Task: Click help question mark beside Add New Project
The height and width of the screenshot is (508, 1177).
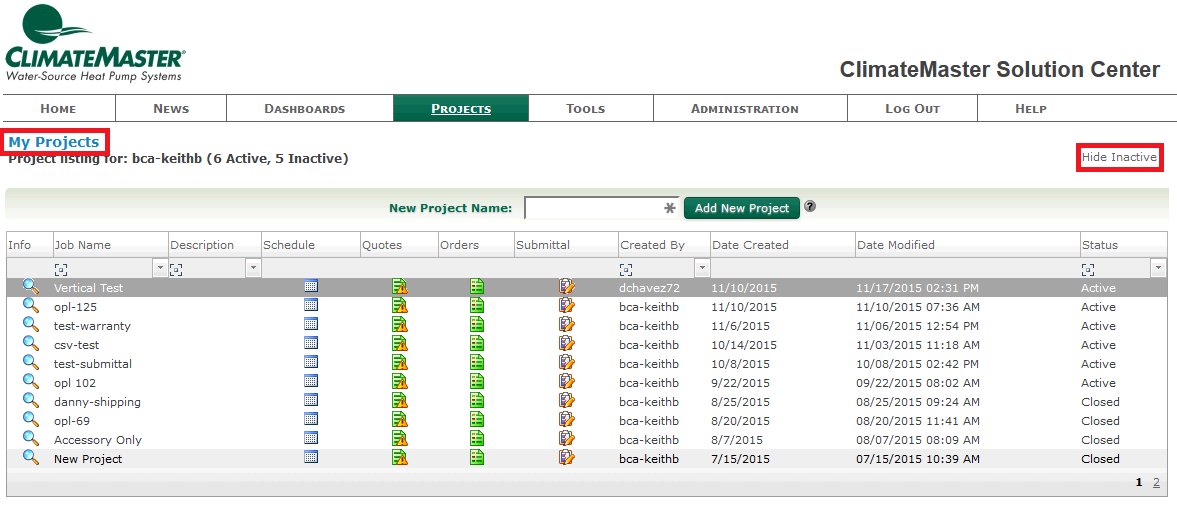Action: pos(810,207)
